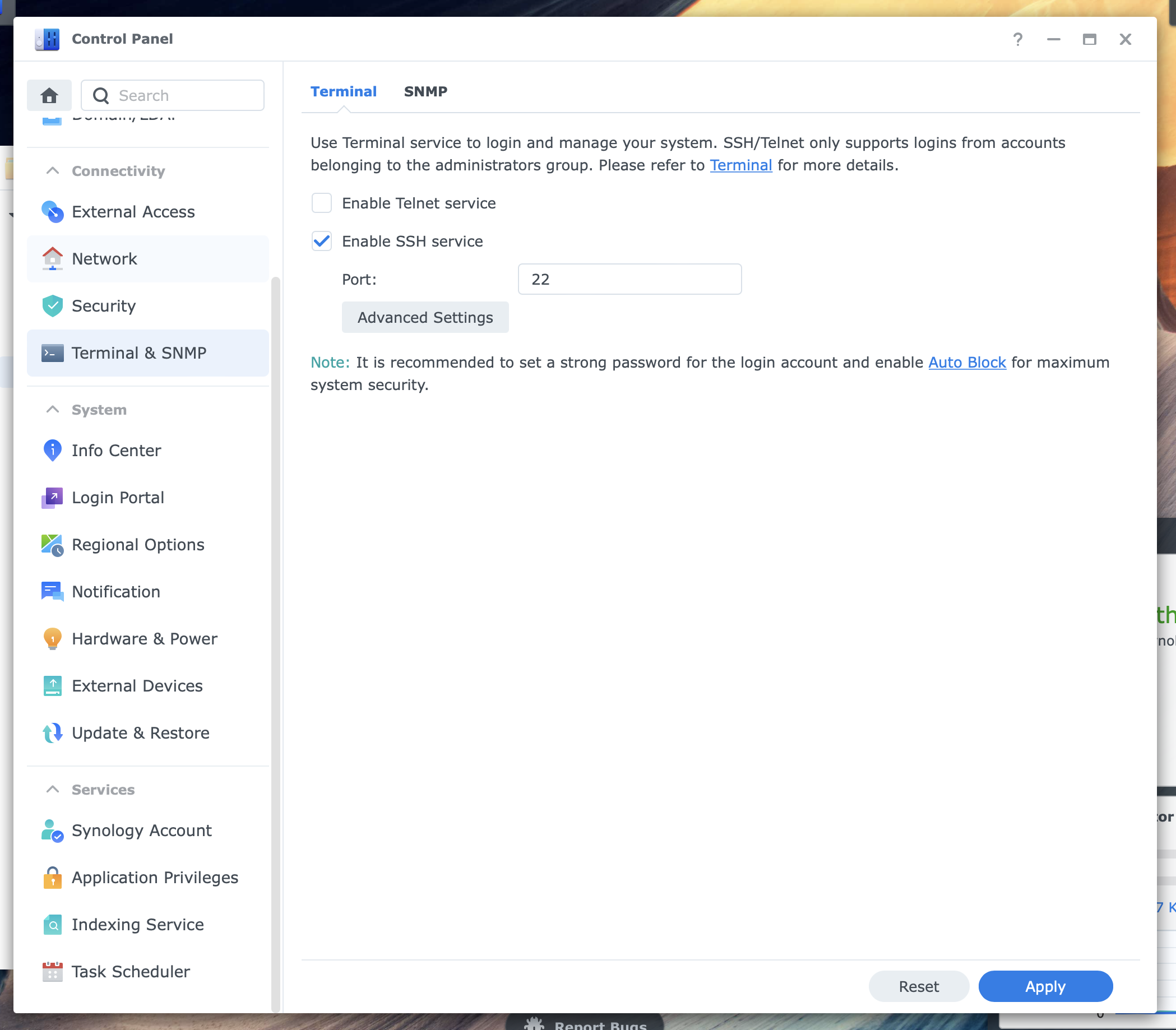Screen dimensions: 1176x1030
Task: Open the Update & Restore page
Action: [x=148, y=734]
